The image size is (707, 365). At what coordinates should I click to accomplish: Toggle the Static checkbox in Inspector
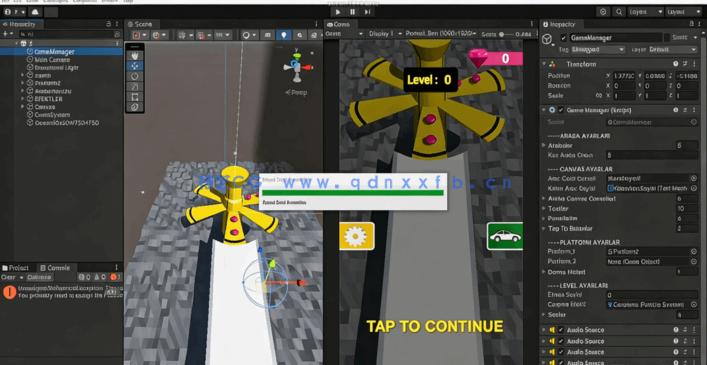click(666, 38)
